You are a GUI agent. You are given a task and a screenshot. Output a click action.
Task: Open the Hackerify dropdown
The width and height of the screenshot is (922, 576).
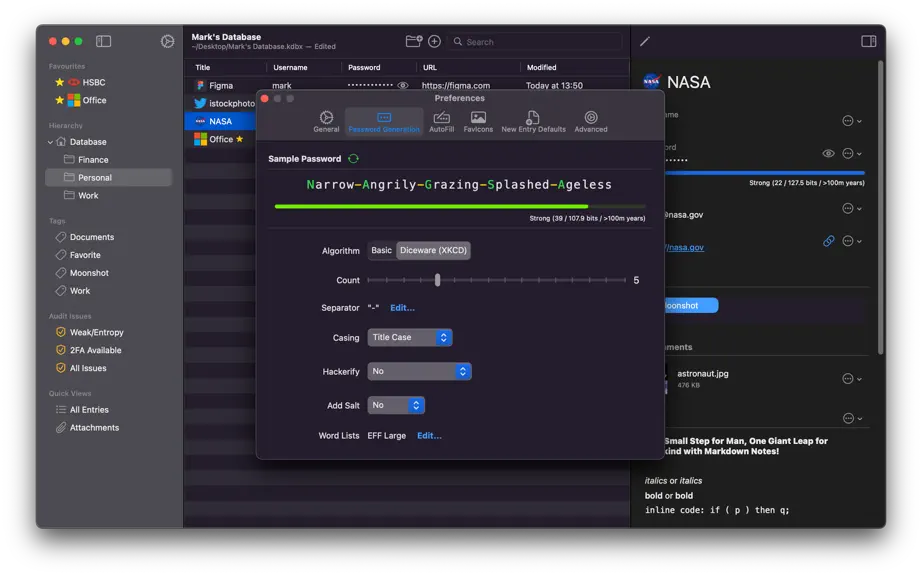419,371
